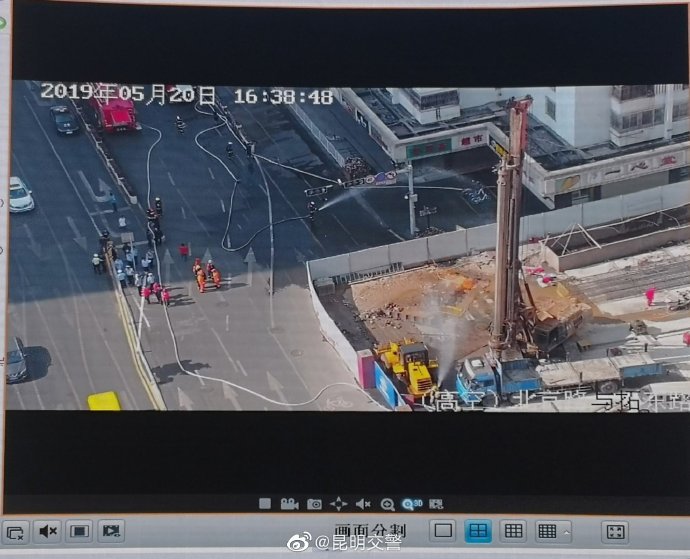The width and height of the screenshot is (690, 559).
Task: Open PTZ directional control arrows icon
Action: point(339,504)
